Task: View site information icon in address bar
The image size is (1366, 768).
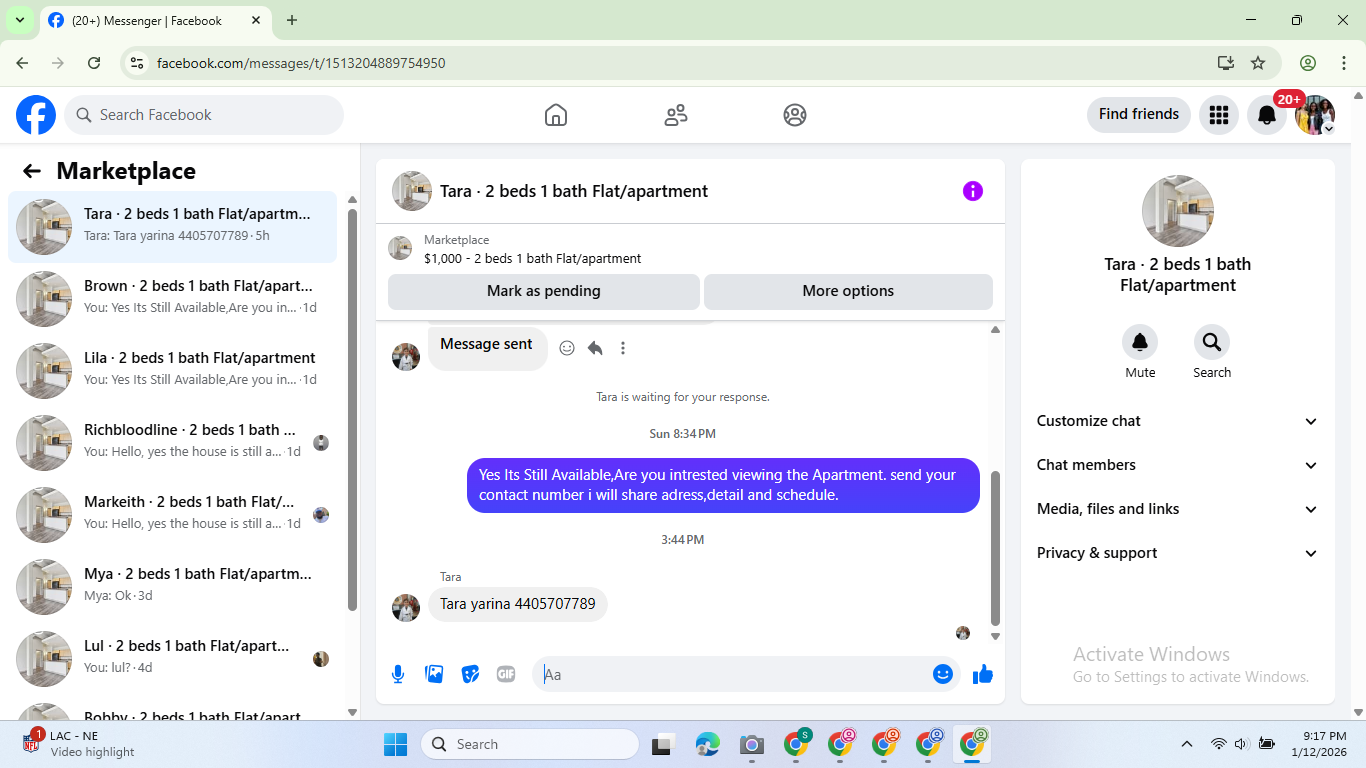Action: [138, 63]
